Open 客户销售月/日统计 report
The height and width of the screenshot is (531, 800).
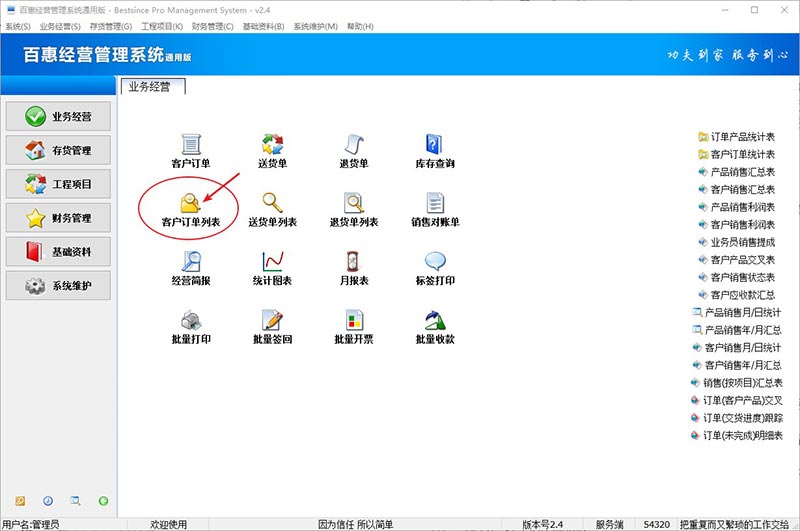[736, 347]
